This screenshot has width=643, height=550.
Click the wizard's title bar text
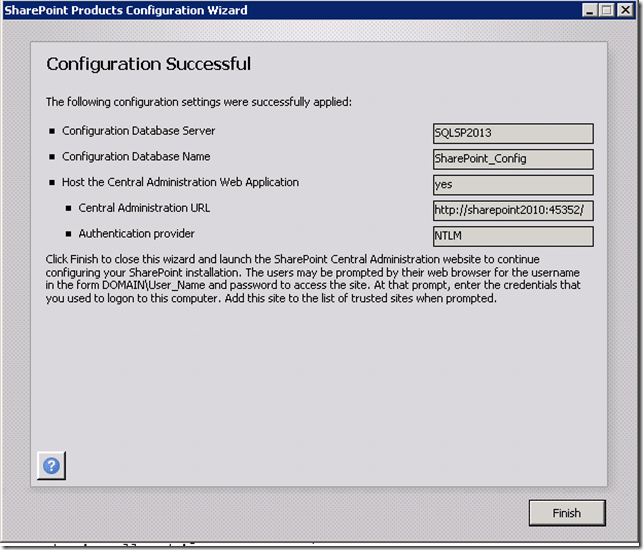pyautogui.click(x=127, y=10)
